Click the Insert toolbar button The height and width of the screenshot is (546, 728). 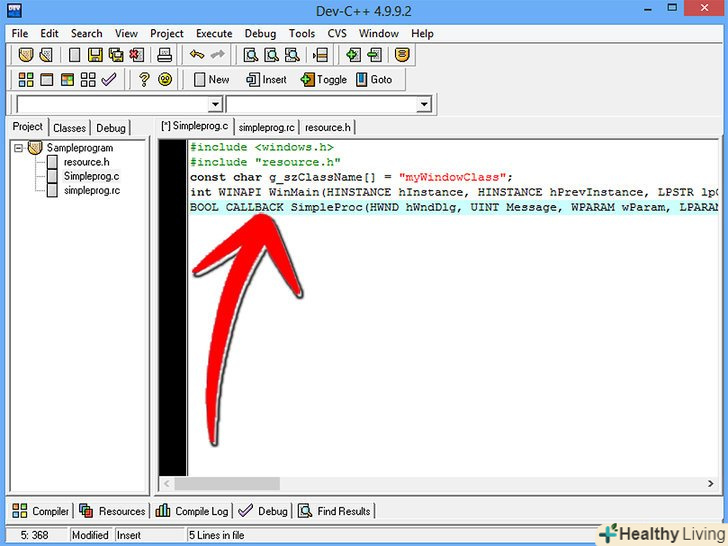[266, 79]
